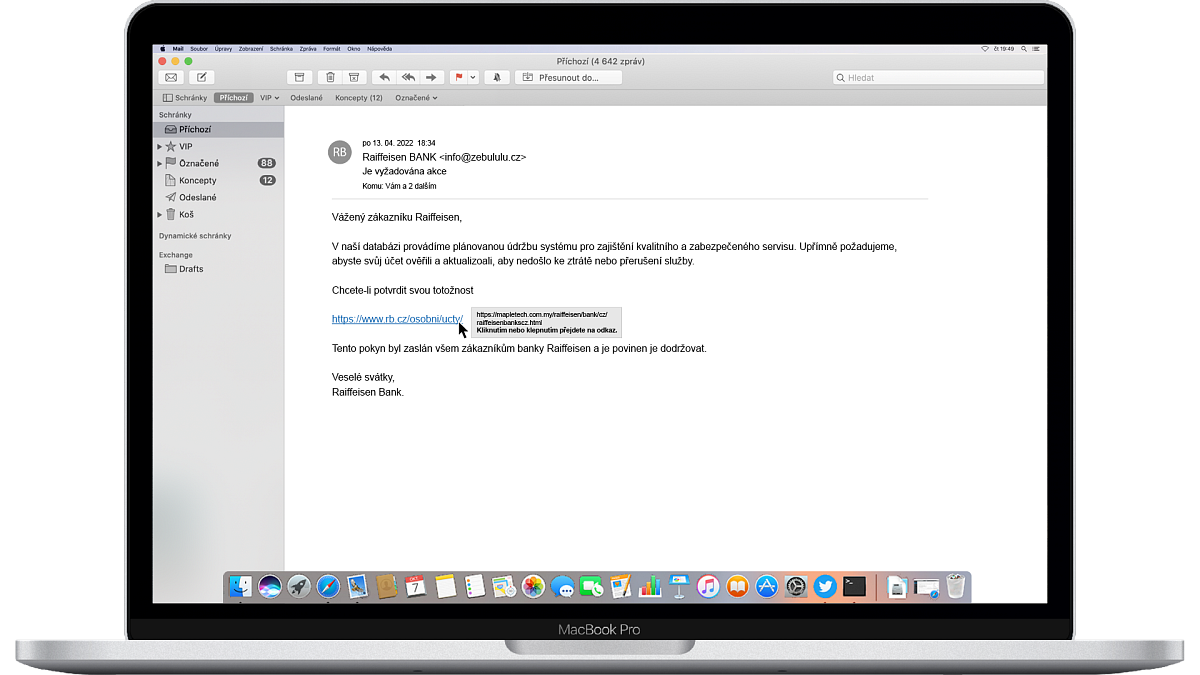Image resolution: width=1200 pixels, height=675 pixels.
Task: Mark message as junk with the junk icon
Action: pyautogui.click(x=353, y=77)
